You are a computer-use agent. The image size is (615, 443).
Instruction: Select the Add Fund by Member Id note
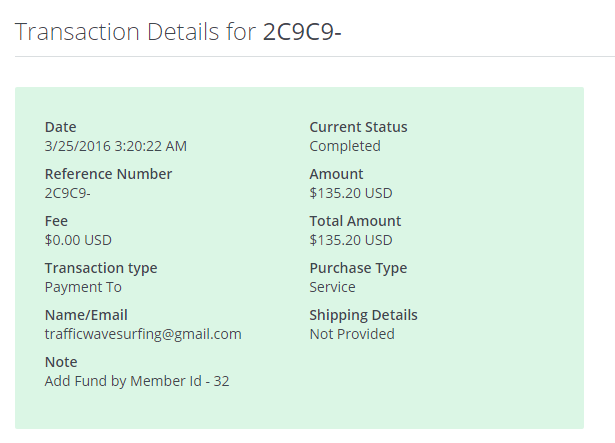point(137,381)
